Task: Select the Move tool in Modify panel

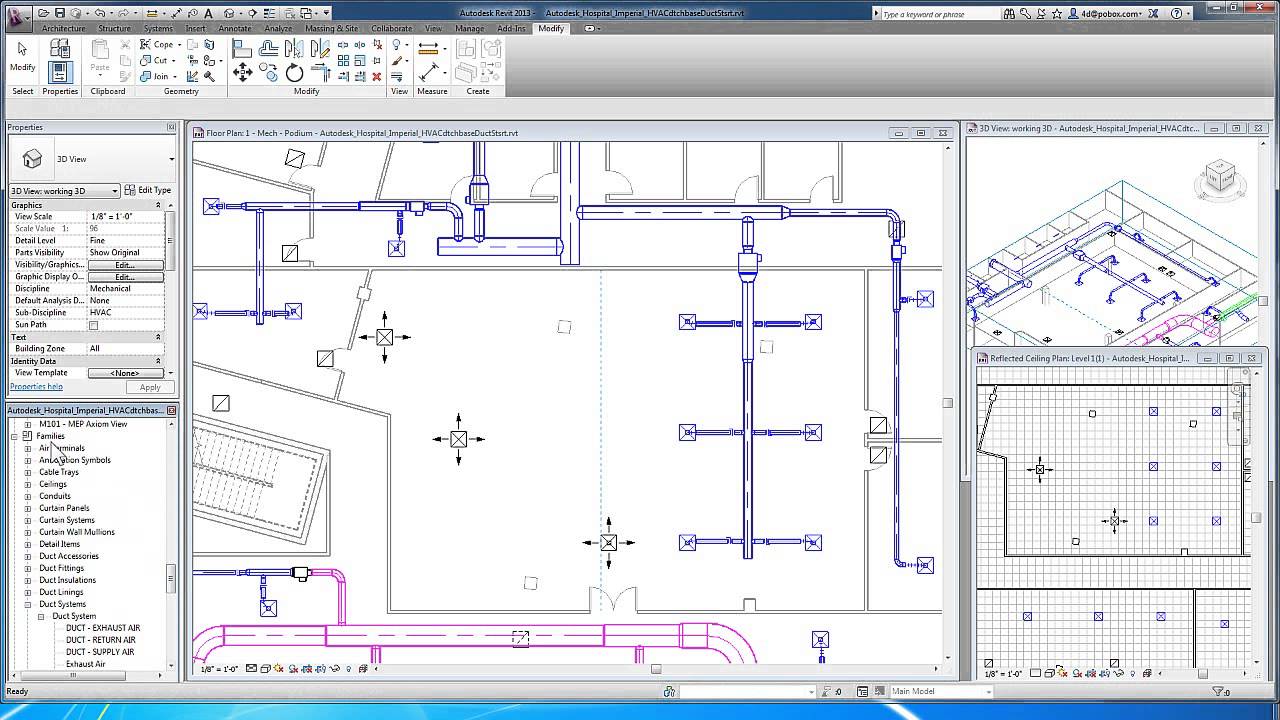Action: pyautogui.click(x=241, y=72)
